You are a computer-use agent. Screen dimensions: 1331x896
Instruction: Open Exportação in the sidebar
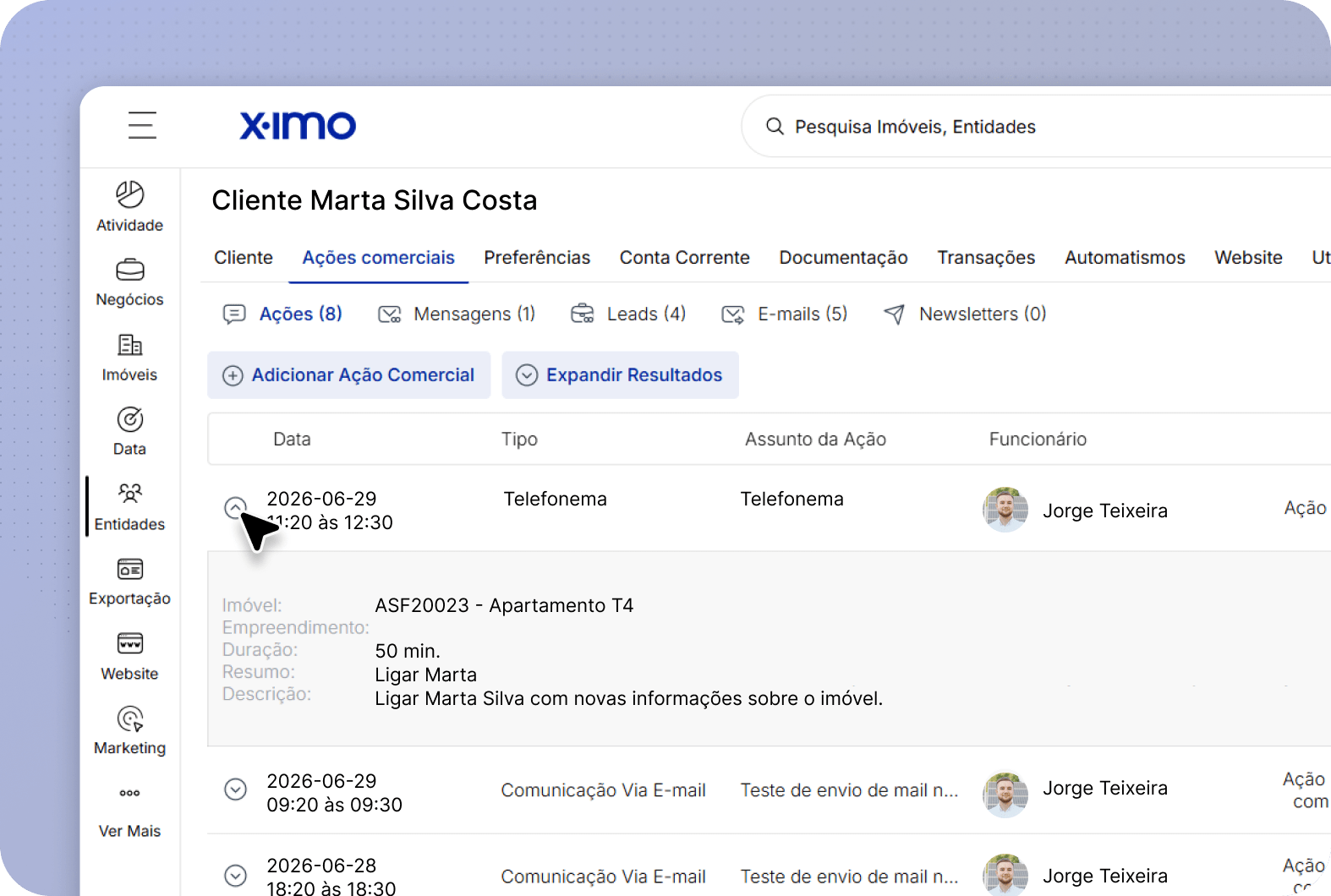click(x=129, y=581)
